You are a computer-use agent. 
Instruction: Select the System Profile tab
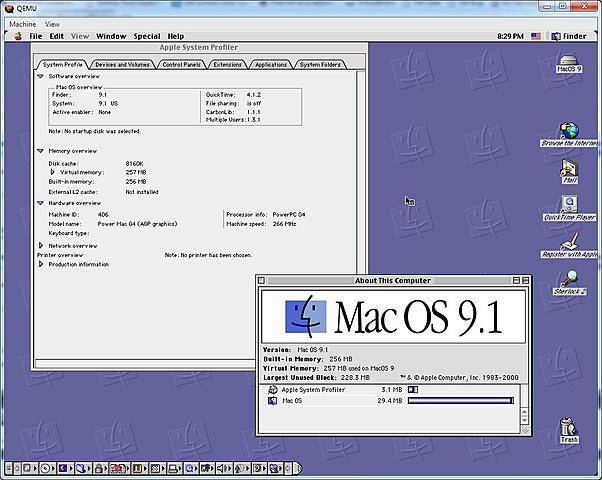coord(62,65)
